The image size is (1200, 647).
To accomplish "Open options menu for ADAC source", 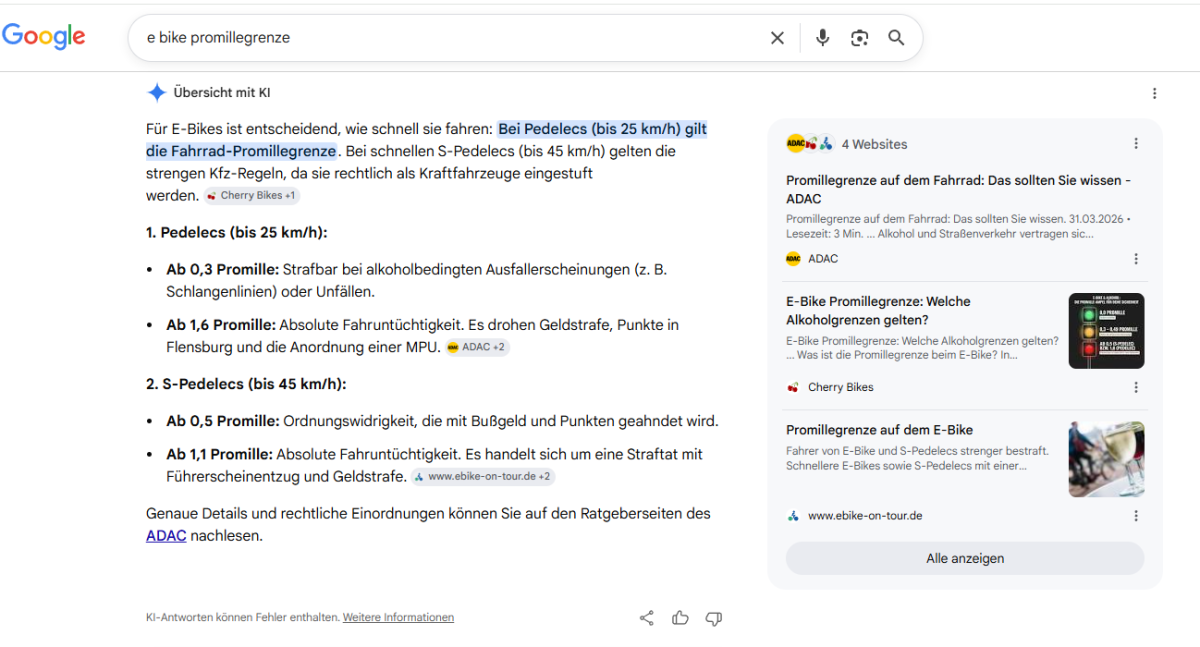I will click(x=1136, y=259).
